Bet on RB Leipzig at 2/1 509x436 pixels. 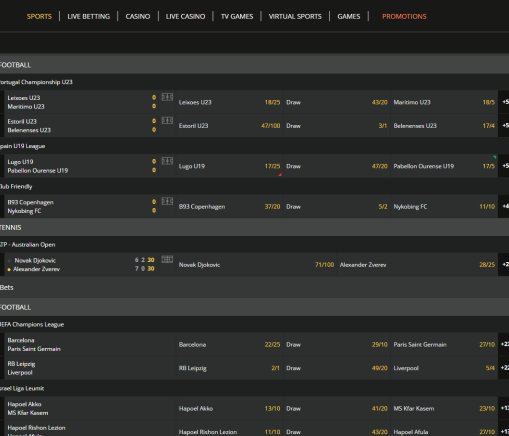pyautogui.click(x=229, y=368)
